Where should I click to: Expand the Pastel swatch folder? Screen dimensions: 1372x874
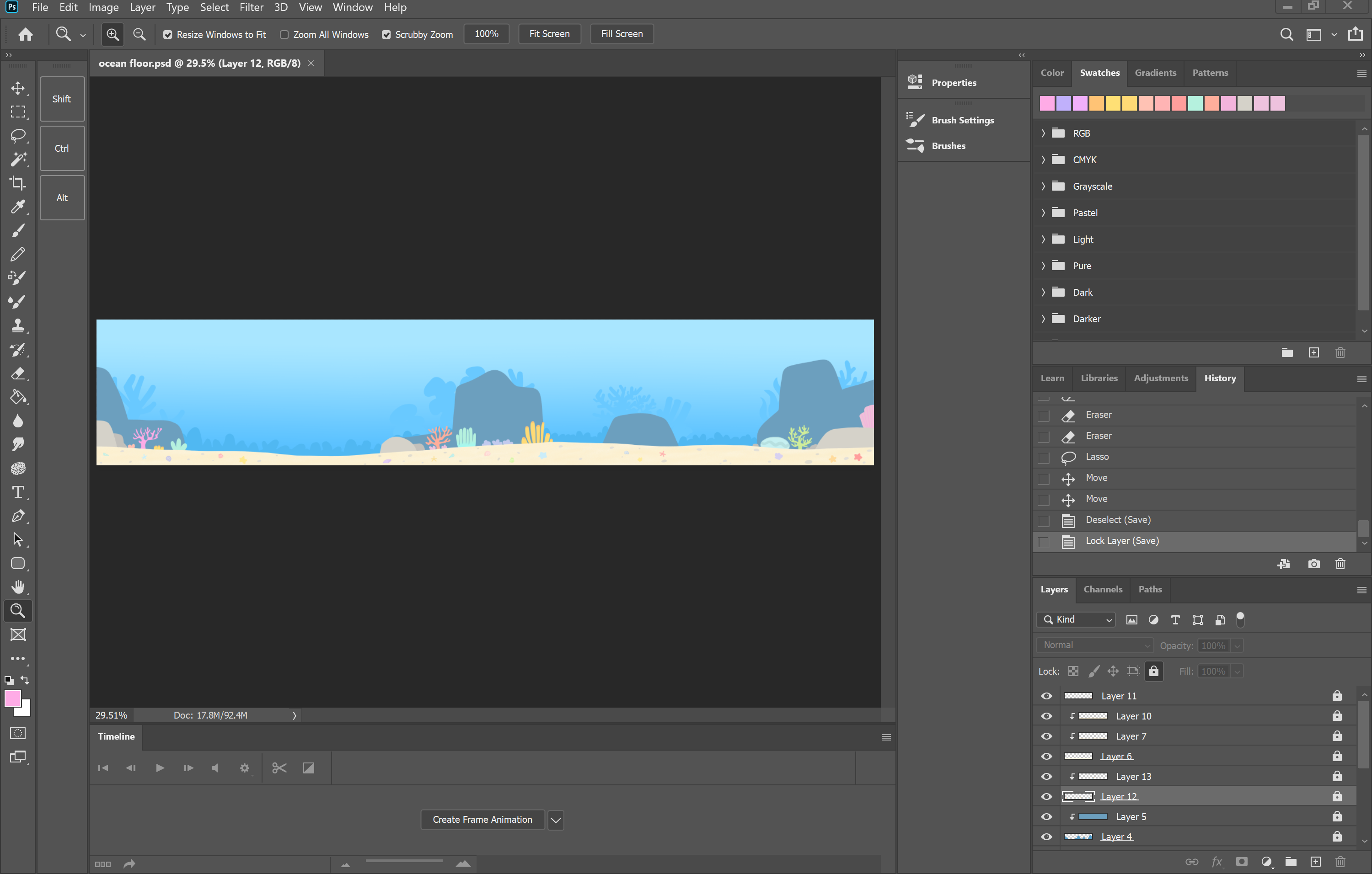click(x=1043, y=213)
